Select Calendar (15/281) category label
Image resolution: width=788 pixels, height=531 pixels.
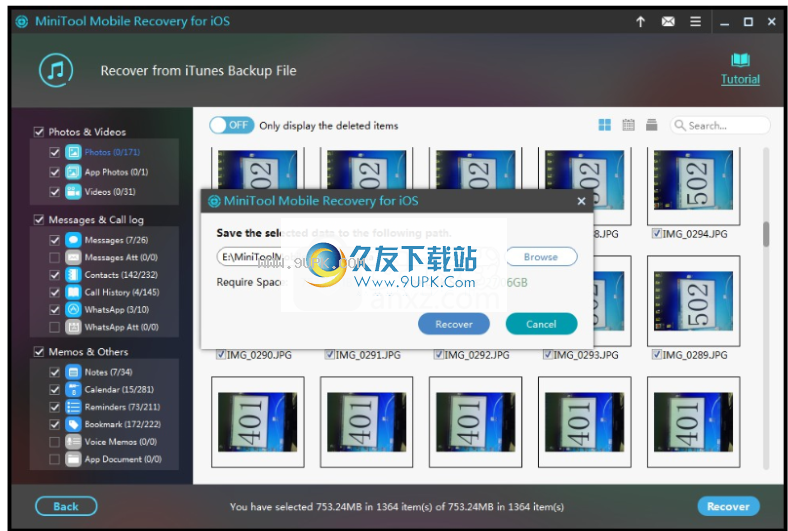pos(119,389)
